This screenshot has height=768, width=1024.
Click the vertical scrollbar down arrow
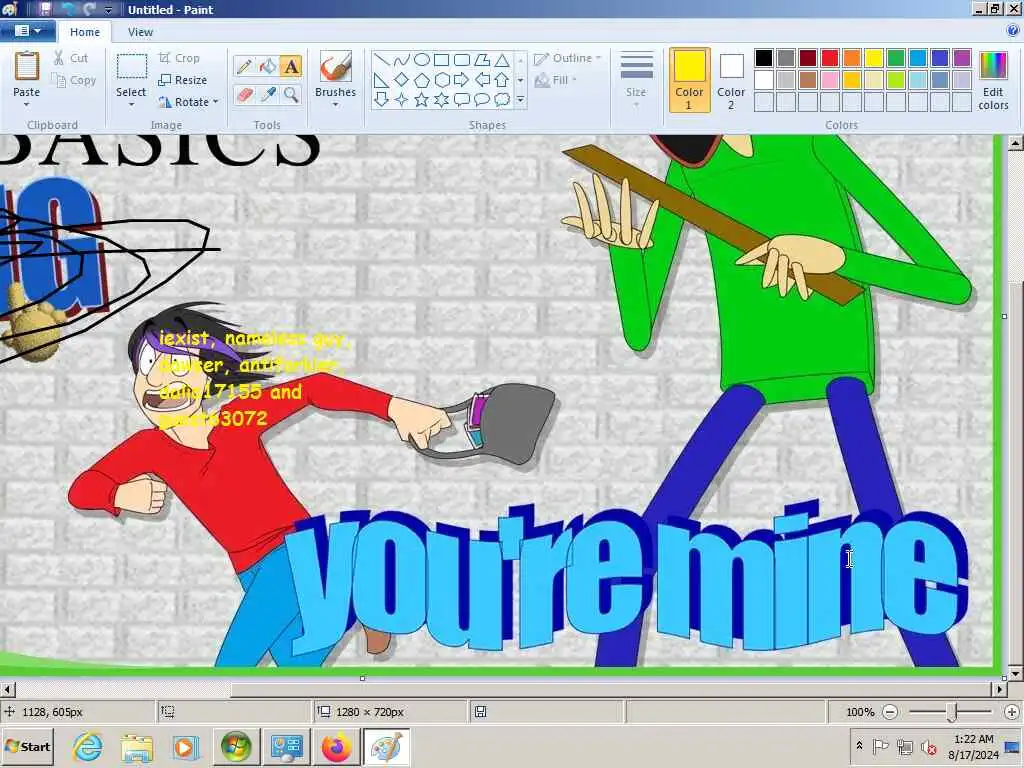click(1015, 673)
